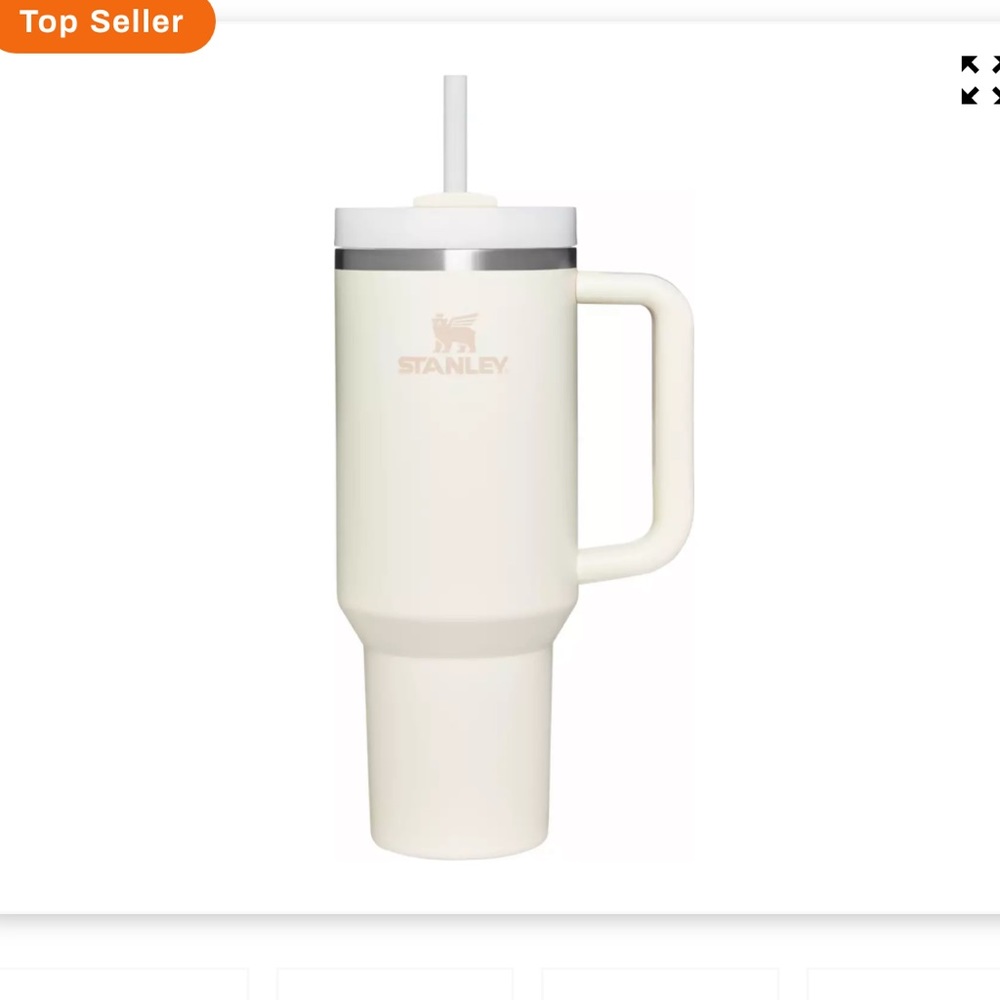Click the Stanley logo on the tumbler
Screen dimensions: 1000x1000
click(x=453, y=343)
